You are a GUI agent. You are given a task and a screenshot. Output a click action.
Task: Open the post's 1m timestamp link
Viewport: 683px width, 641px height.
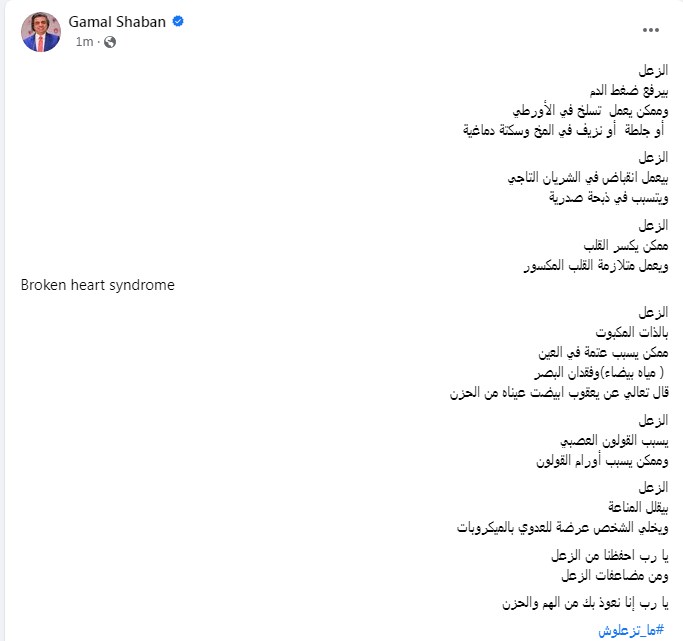pyautogui.click(x=85, y=42)
